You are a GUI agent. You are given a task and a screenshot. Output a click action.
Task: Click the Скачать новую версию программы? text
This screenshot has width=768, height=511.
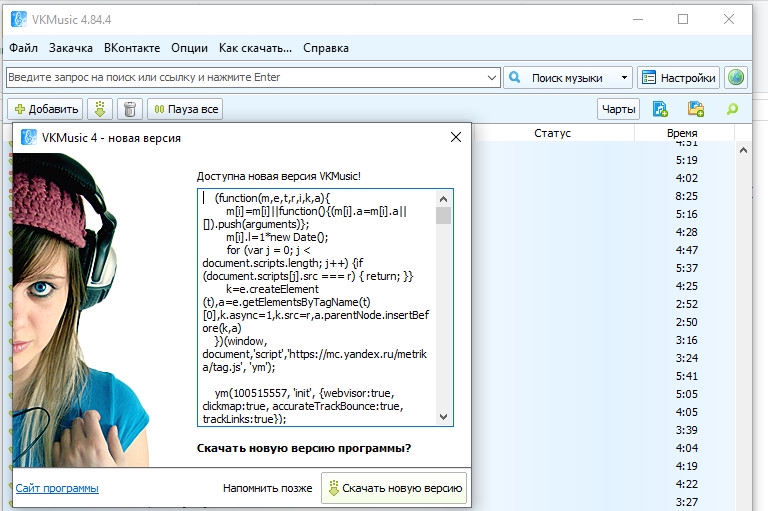coord(304,448)
